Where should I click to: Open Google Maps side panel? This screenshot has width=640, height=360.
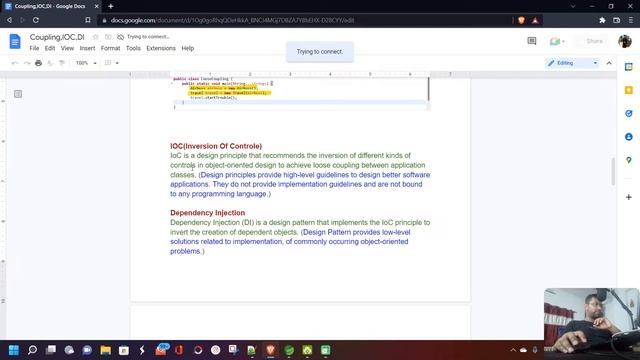(629, 160)
